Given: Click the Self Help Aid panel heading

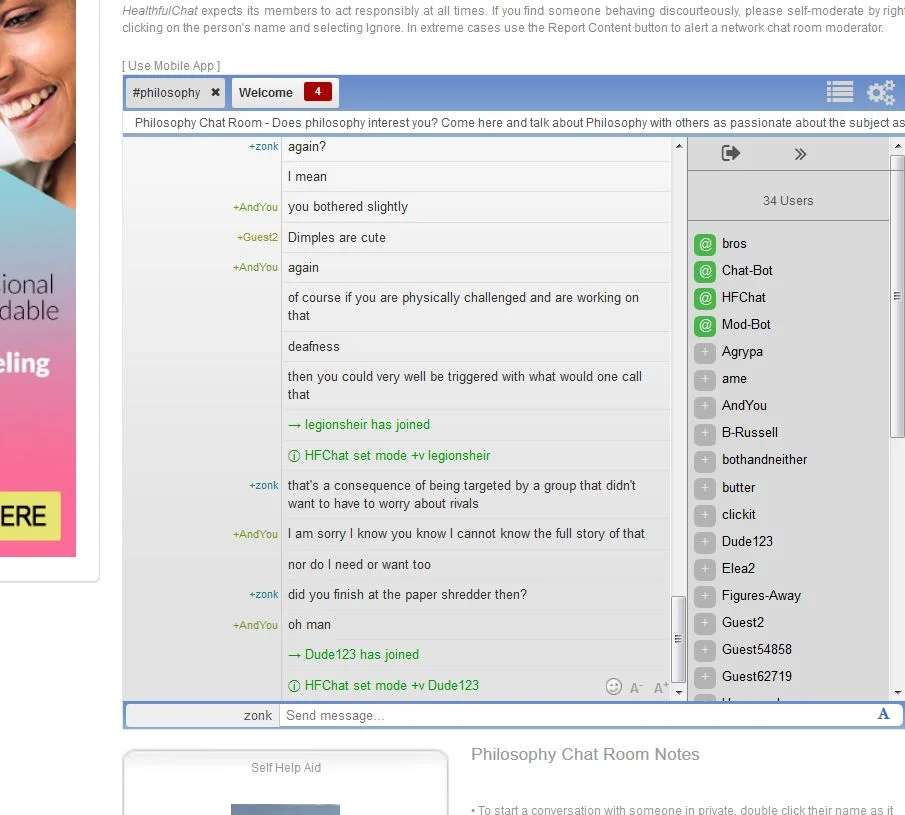Looking at the screenshot, I should click(286, 768).
